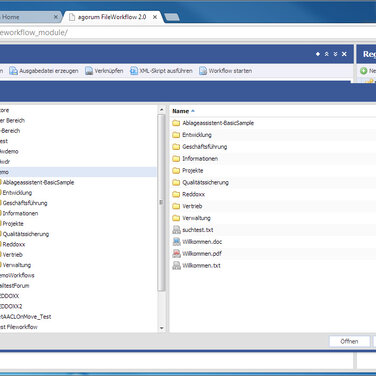Click the suchtest.txt file icon
The width and height of the screenshot is (376, 376).
point(176,230)
